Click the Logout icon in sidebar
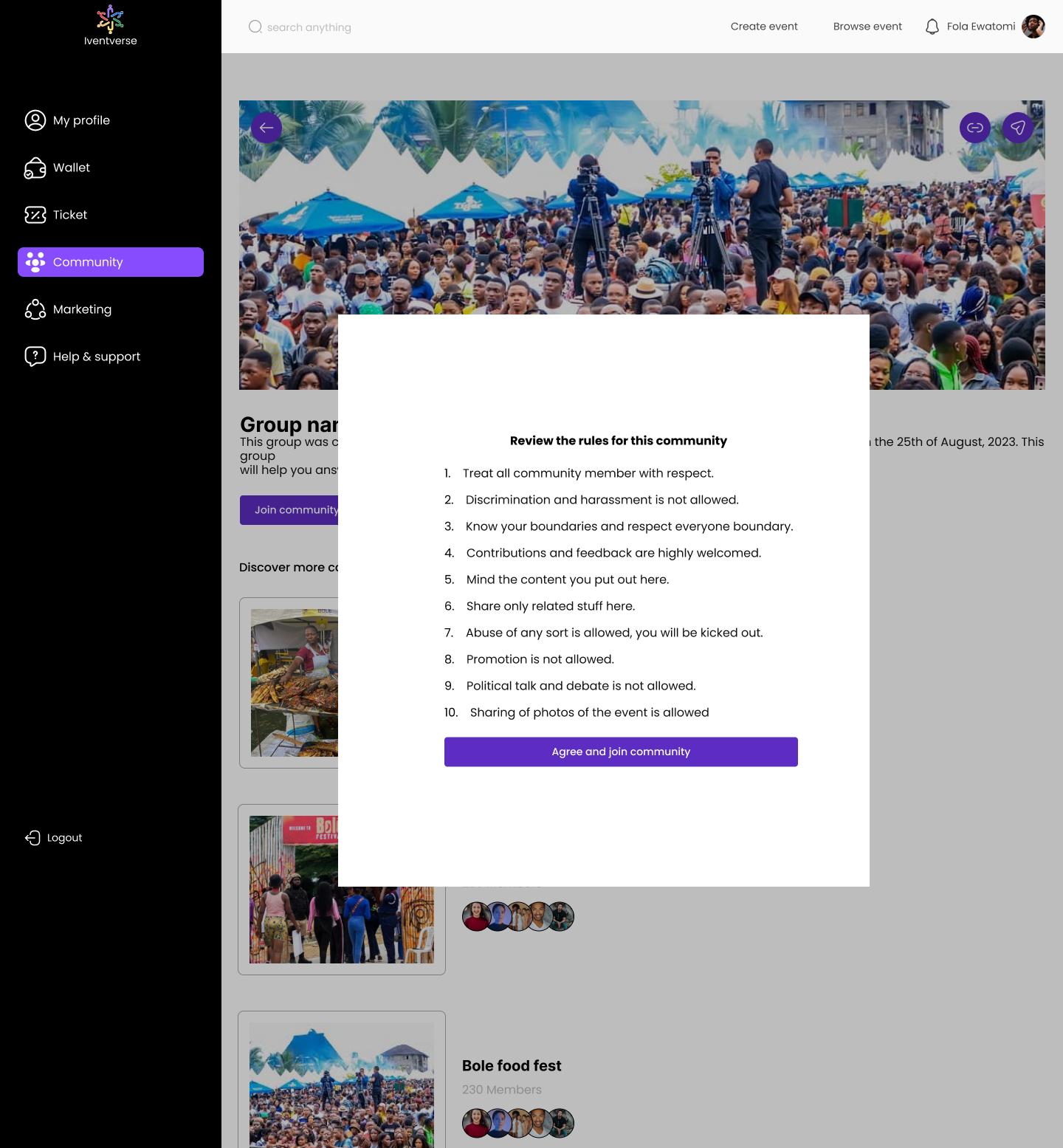 [33, 837]
